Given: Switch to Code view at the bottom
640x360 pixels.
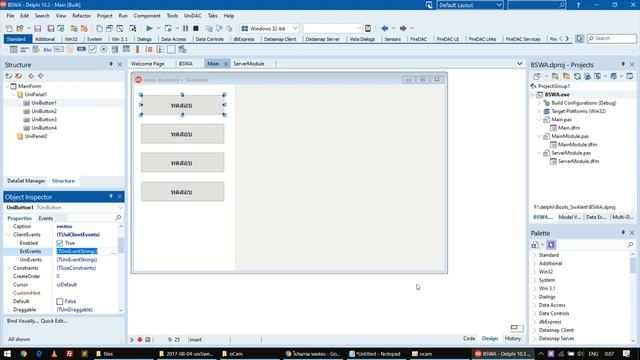Looking at the screenshot, I should click(469, 338).
